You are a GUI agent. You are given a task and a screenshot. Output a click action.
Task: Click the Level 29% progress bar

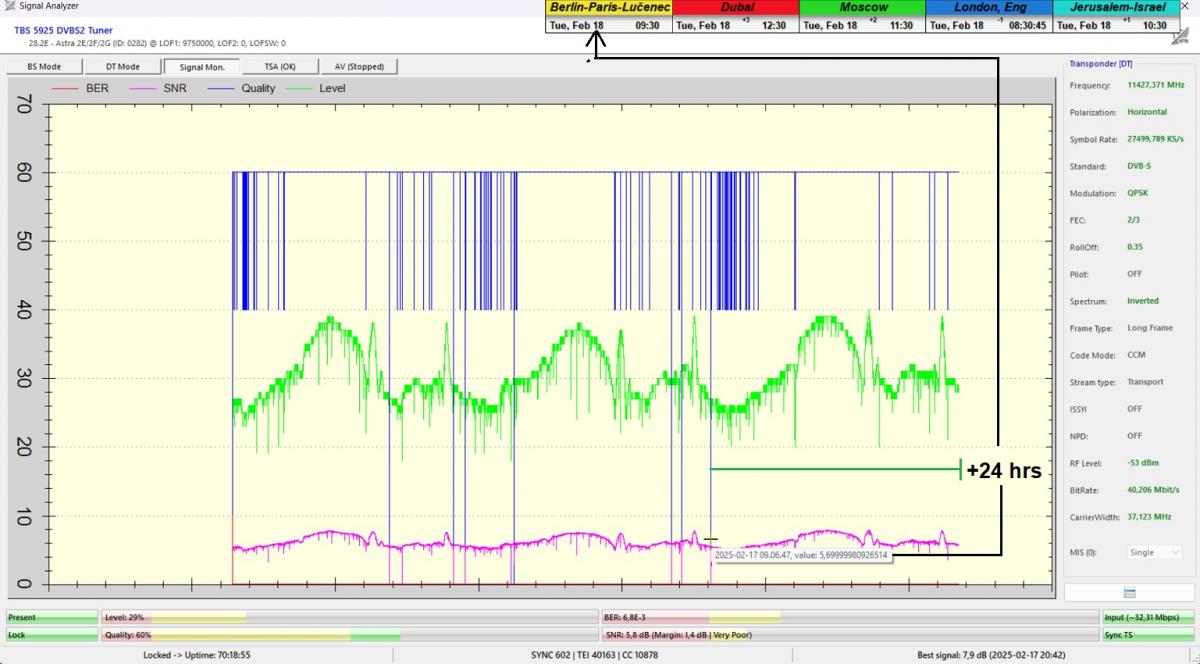(349, 618)
